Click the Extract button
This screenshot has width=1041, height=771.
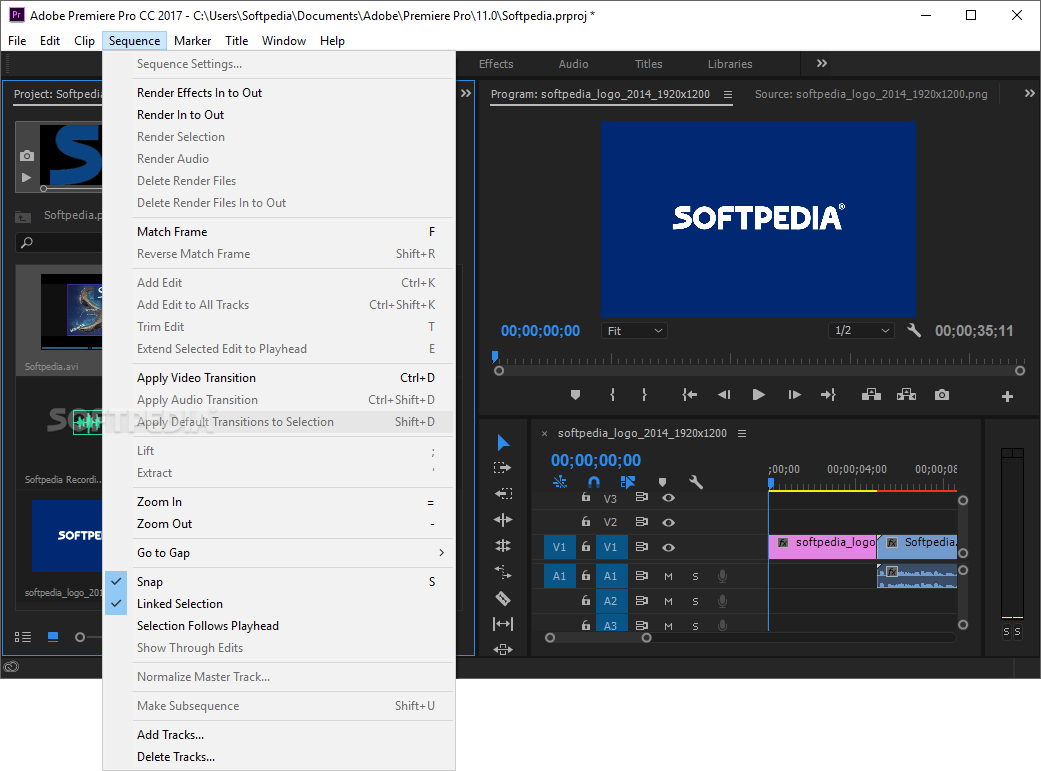[906, 395]
